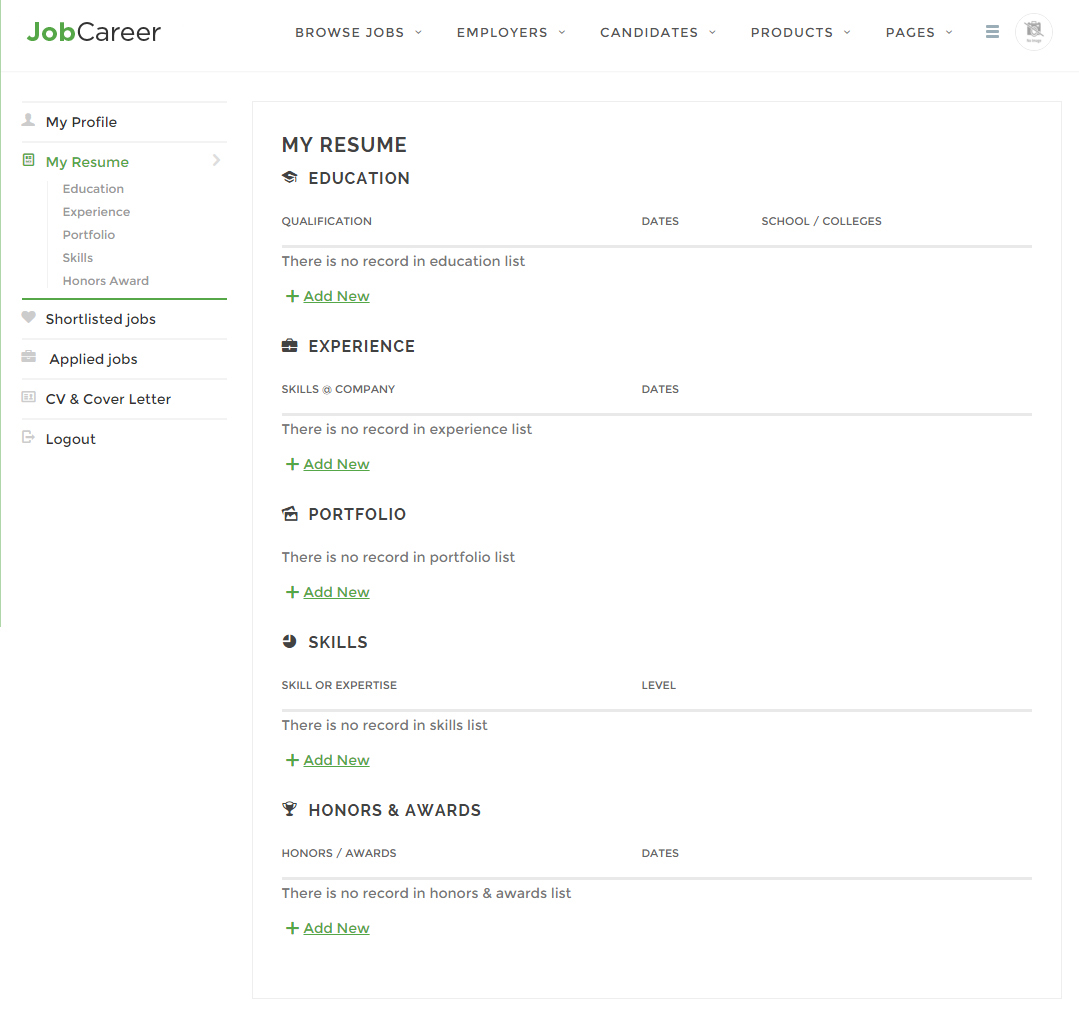Image resolution: width=1079 pixels, height=1020 pixels.
Task: Add new skills entry
Action: pos(336,760)
